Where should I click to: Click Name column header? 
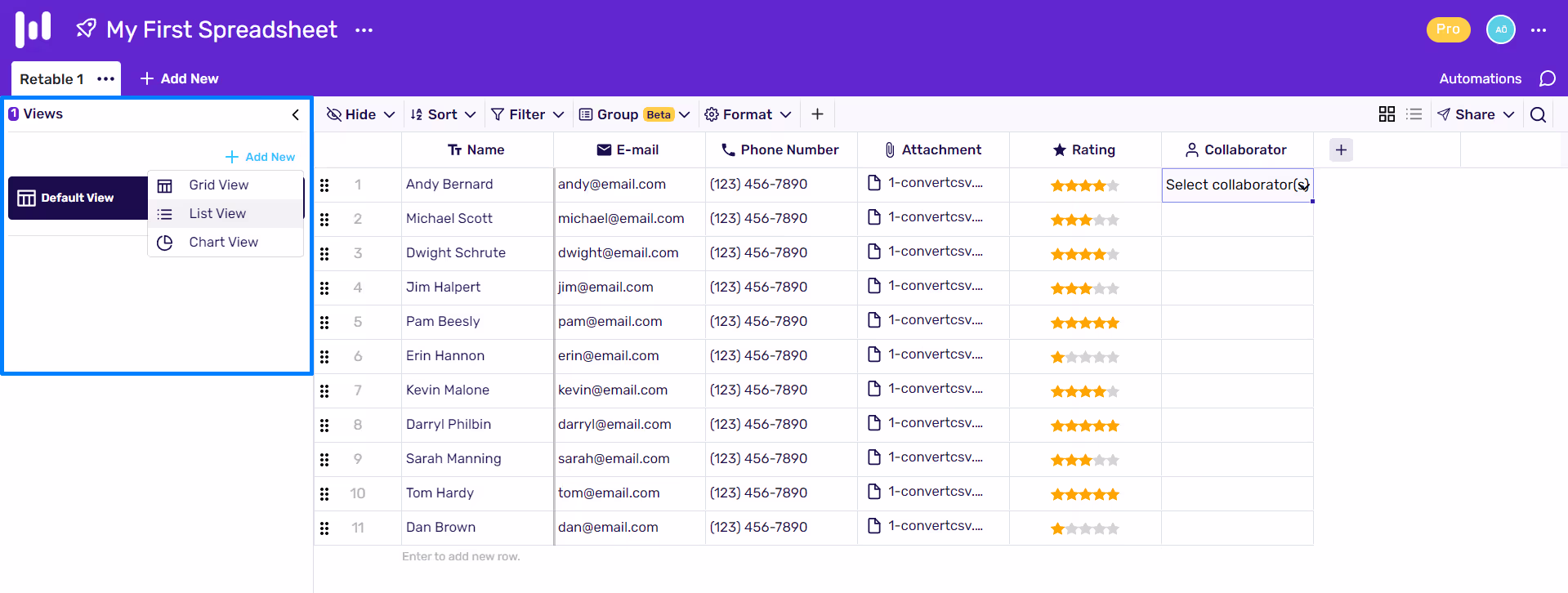click(x=477, y=149)
